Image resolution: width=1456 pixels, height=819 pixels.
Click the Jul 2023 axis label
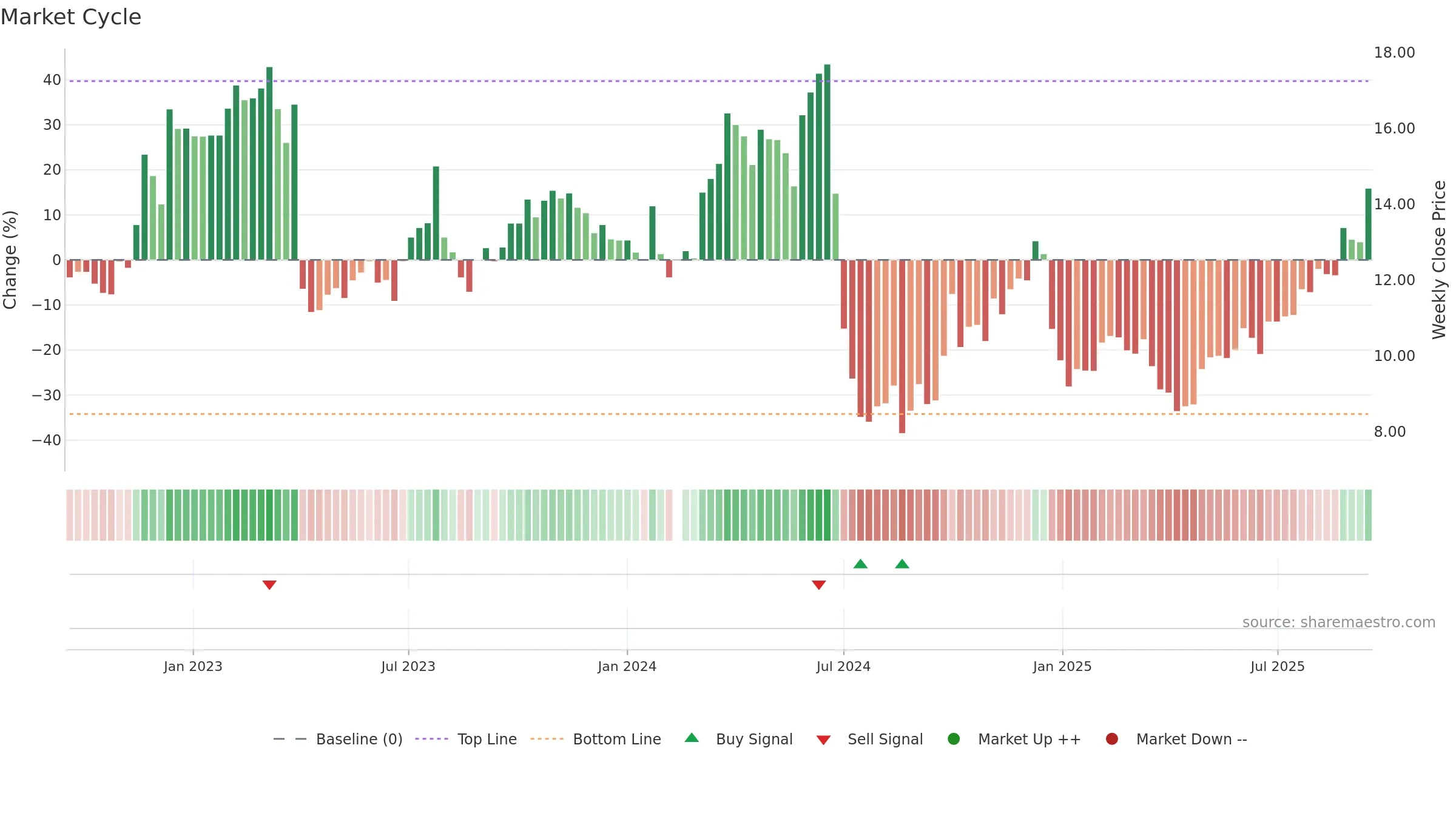pos(408,667)
